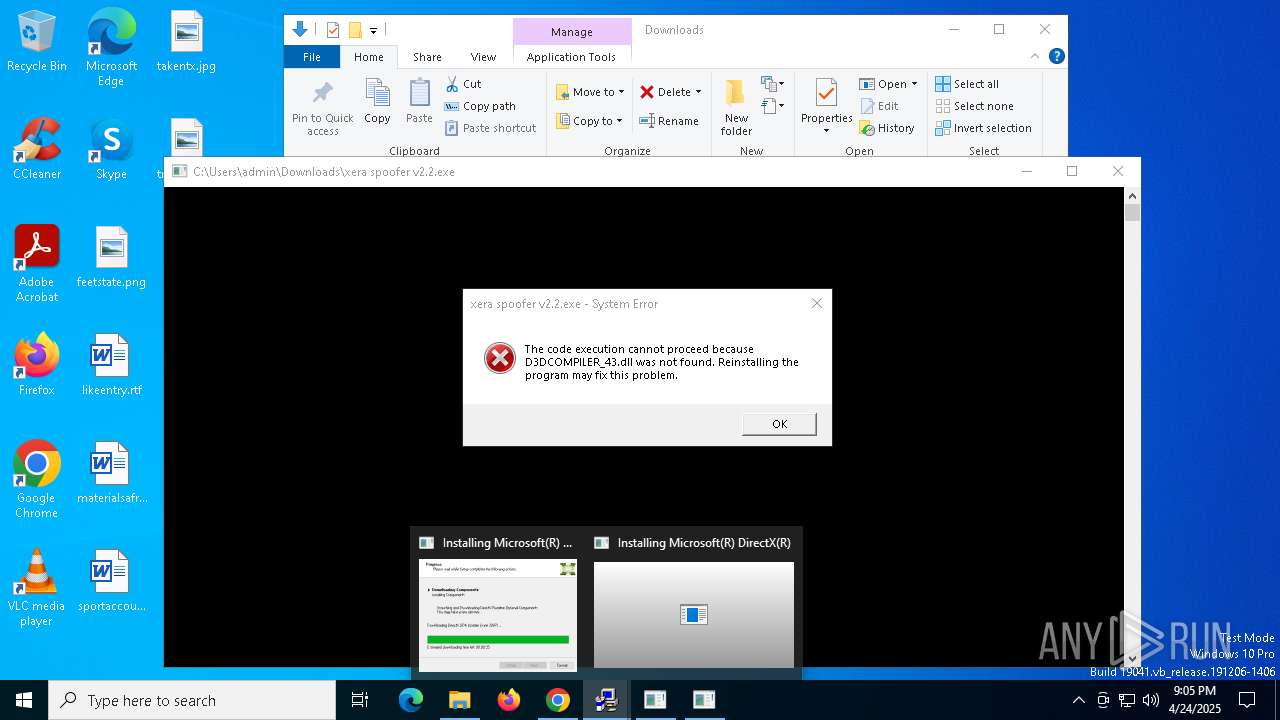Open File Explorer on taskbar

coord(459,700)
